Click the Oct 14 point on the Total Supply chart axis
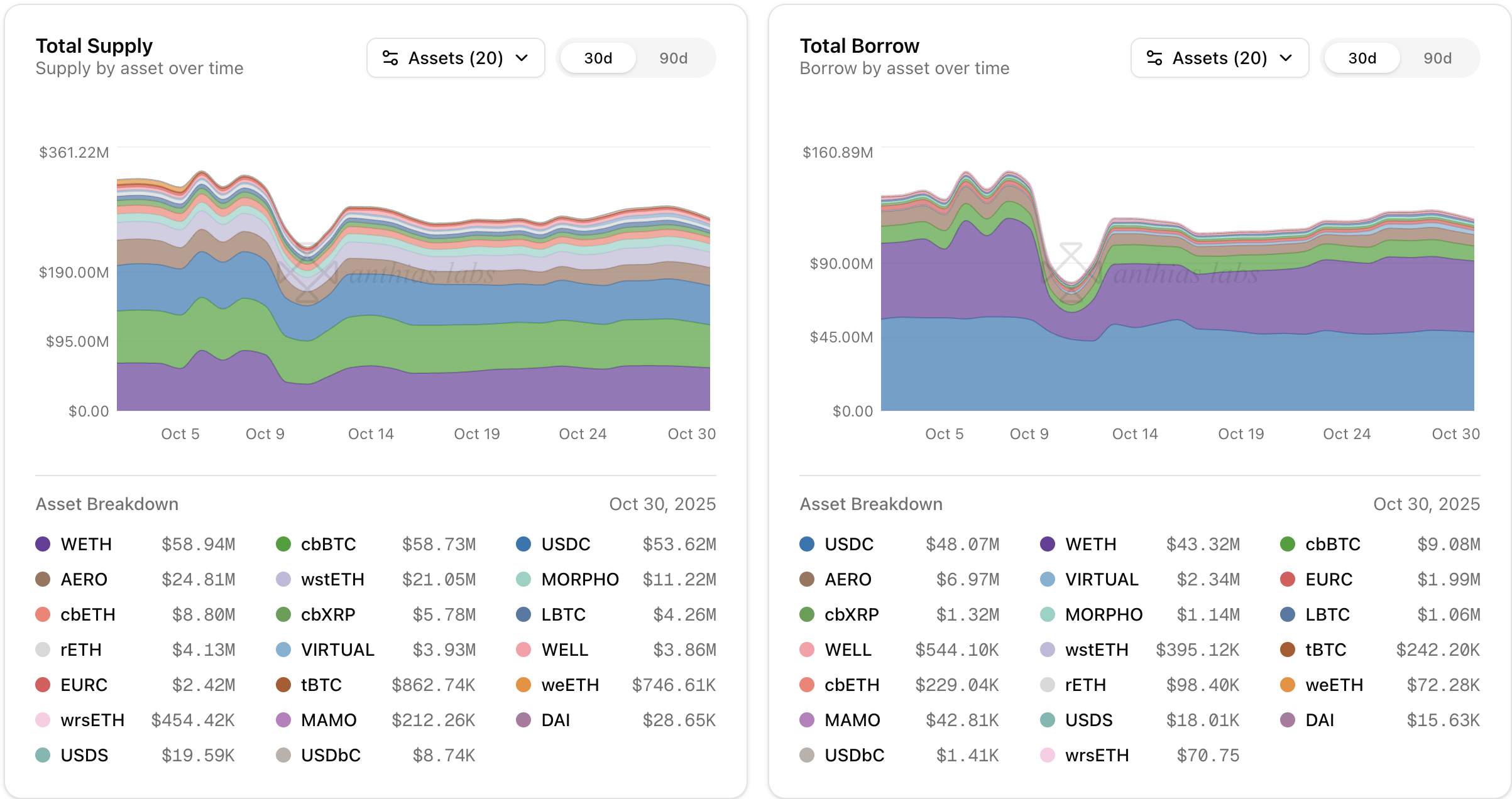 click(x=371, y=434)
